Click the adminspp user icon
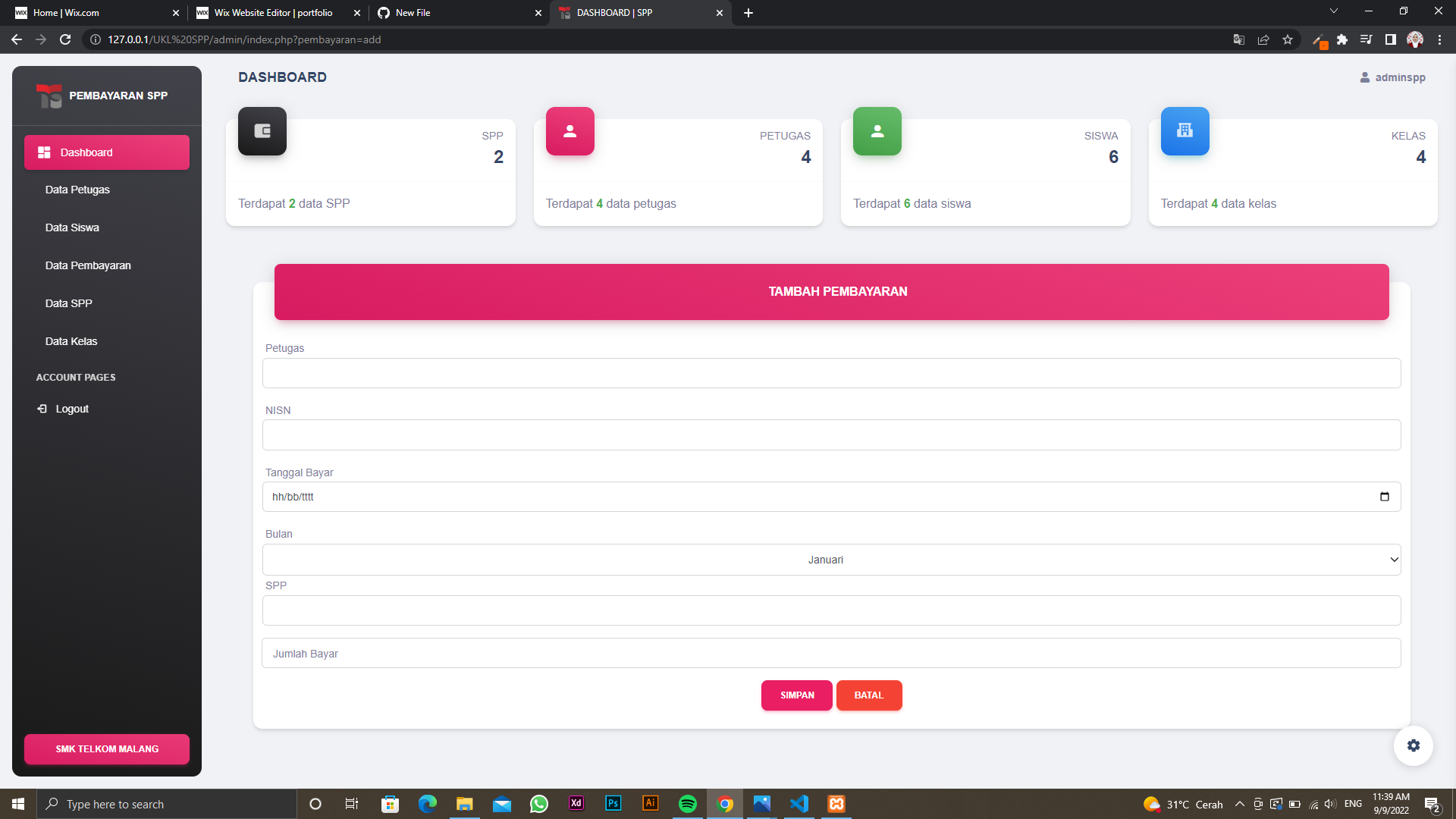1456x819 pixels. click(1365, 77)
